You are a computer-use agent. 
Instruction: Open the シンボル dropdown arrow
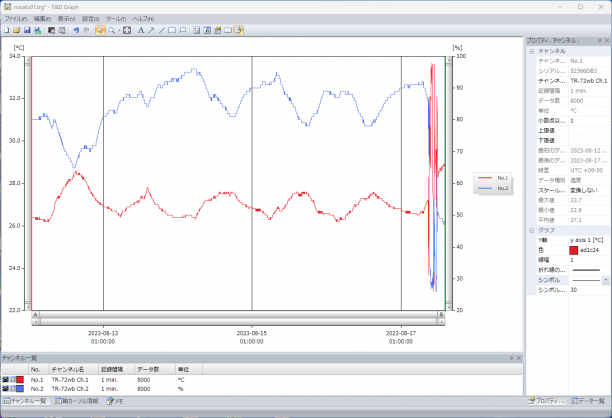[605, 280]
